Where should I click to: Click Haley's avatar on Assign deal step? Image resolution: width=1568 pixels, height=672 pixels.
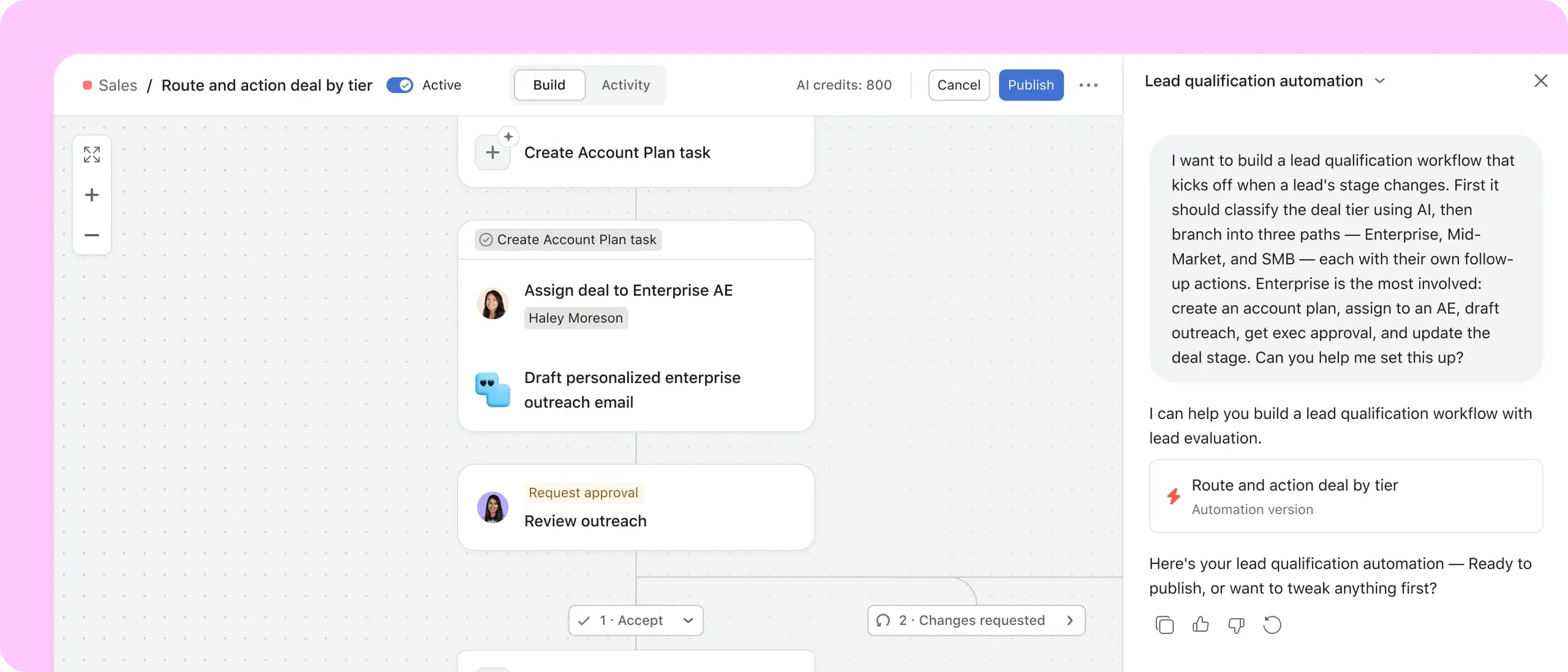point(492,304)
